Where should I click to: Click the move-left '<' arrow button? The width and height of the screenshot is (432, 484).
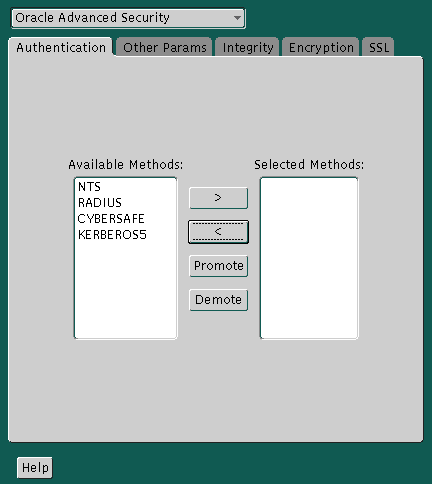218,232
